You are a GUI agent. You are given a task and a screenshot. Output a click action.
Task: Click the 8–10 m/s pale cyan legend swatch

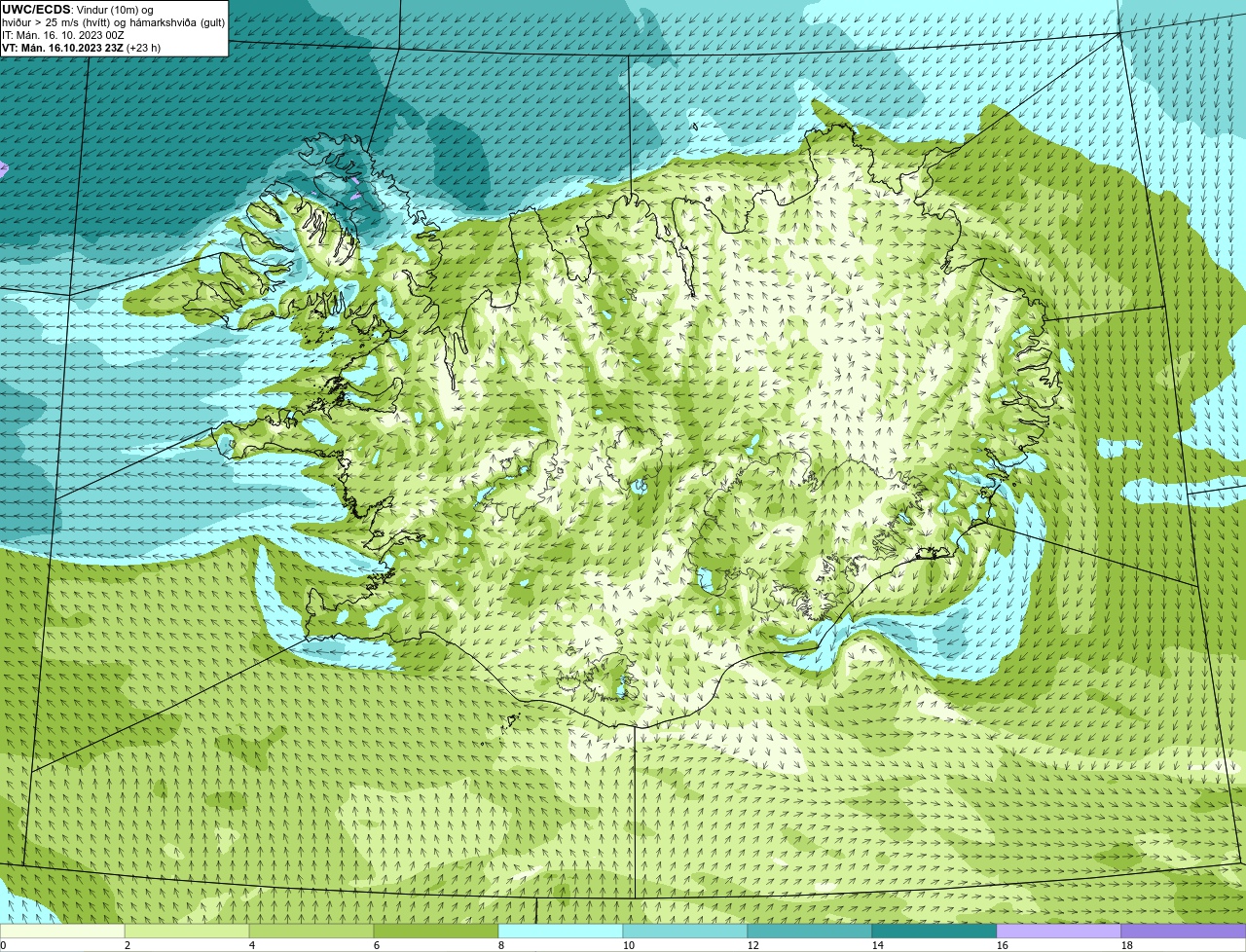coord(561,931)
